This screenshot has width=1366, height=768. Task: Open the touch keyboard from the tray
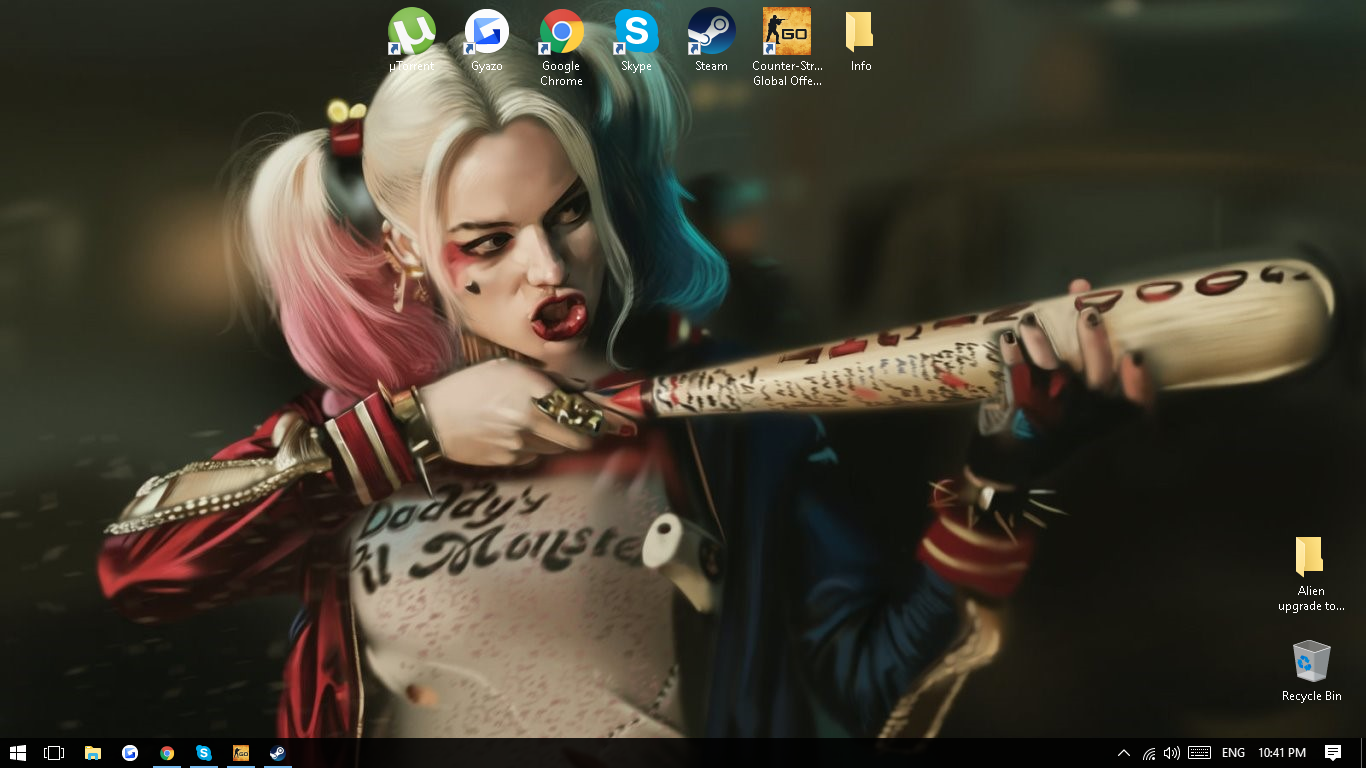click(x=1200, y=753)
